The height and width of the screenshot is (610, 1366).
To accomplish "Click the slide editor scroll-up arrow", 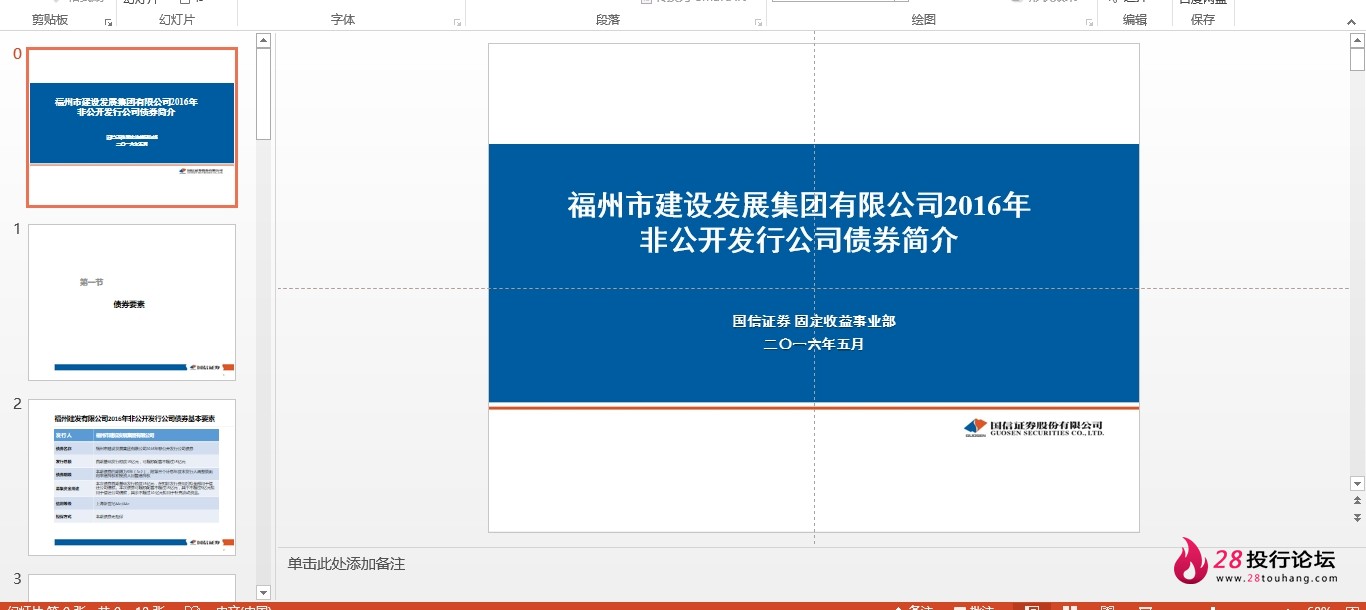I will pos(1357,41).
